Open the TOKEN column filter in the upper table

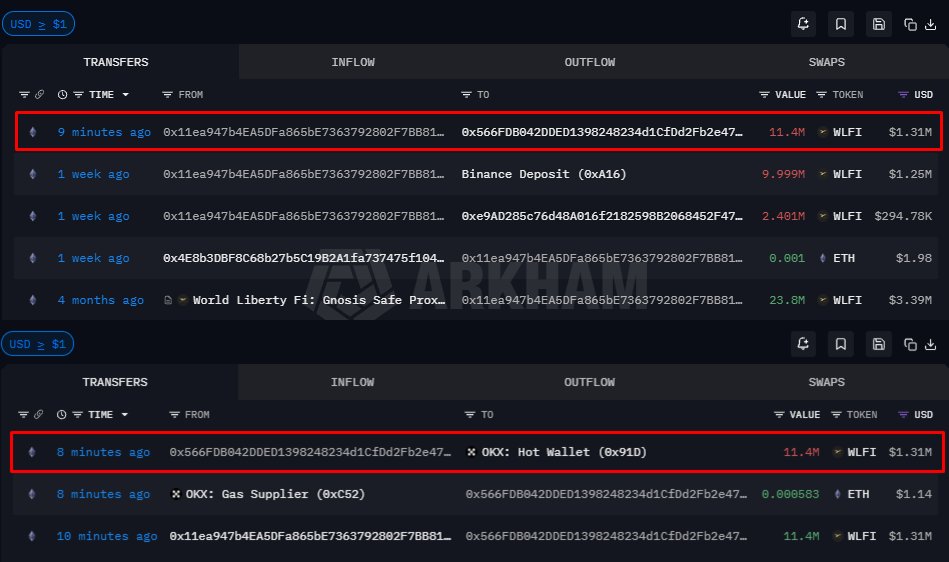821,95
